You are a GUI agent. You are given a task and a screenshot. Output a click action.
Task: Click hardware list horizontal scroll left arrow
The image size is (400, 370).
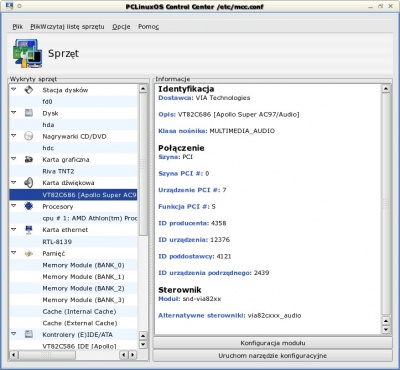(14, 355)
